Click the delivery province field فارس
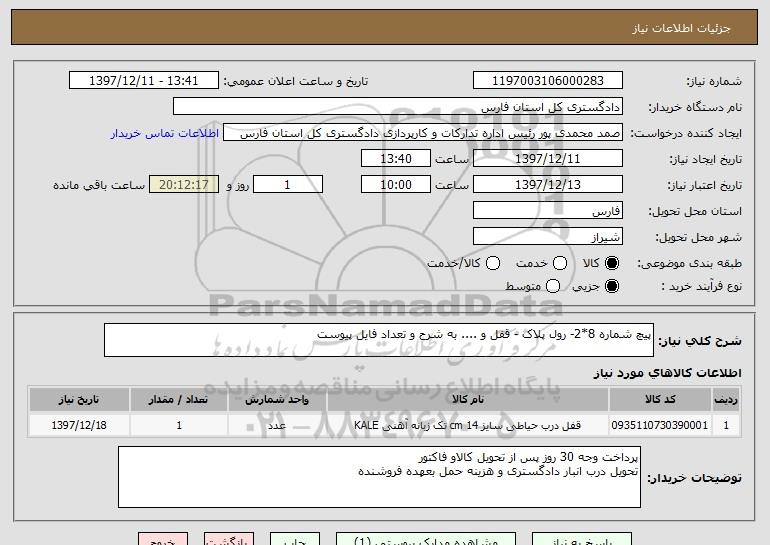 pyautogui.click(x=548, y=211)
